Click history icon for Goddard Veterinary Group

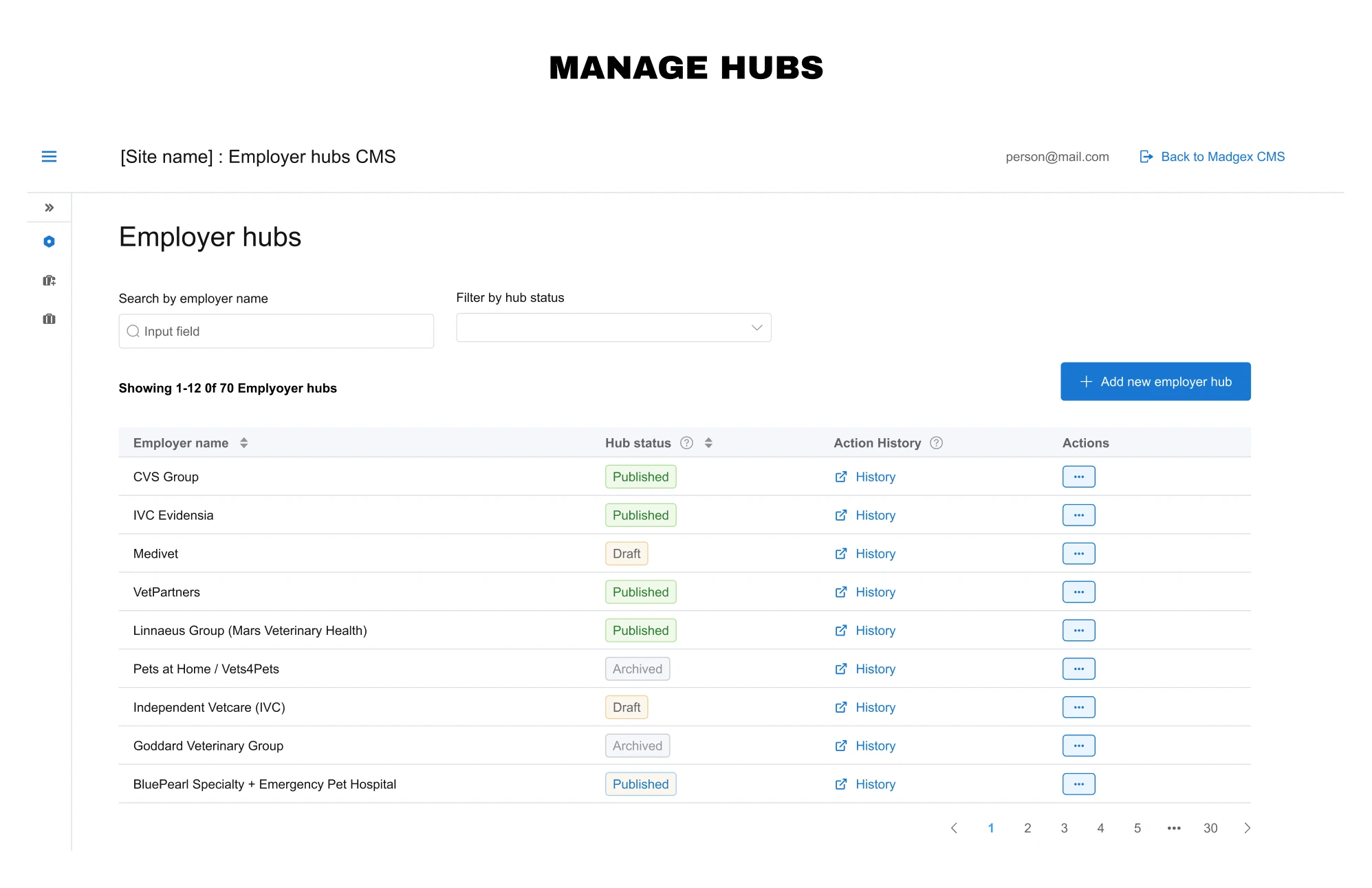(x=840, y=746)
